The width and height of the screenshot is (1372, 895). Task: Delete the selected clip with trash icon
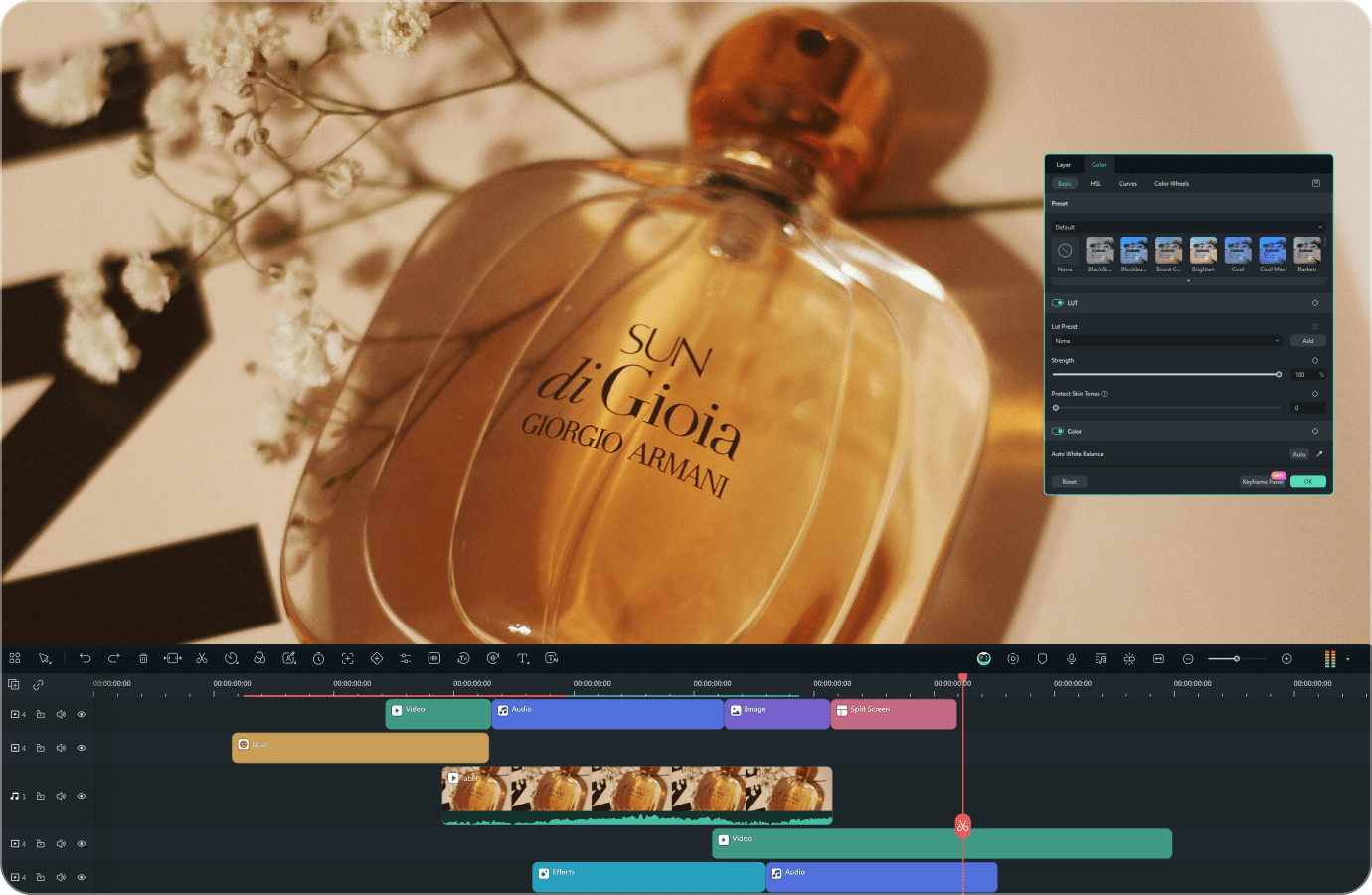tap(143, 658)
